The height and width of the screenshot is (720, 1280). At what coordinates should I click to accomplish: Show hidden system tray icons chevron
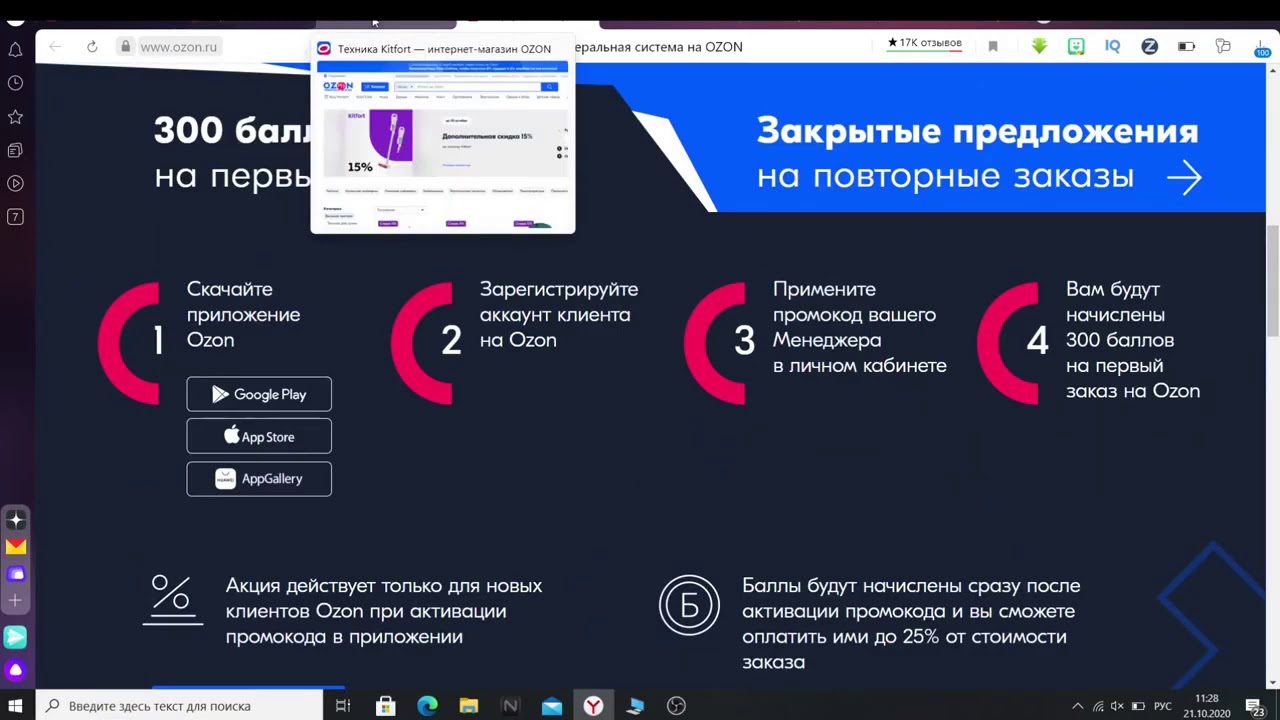(1077, 706)
